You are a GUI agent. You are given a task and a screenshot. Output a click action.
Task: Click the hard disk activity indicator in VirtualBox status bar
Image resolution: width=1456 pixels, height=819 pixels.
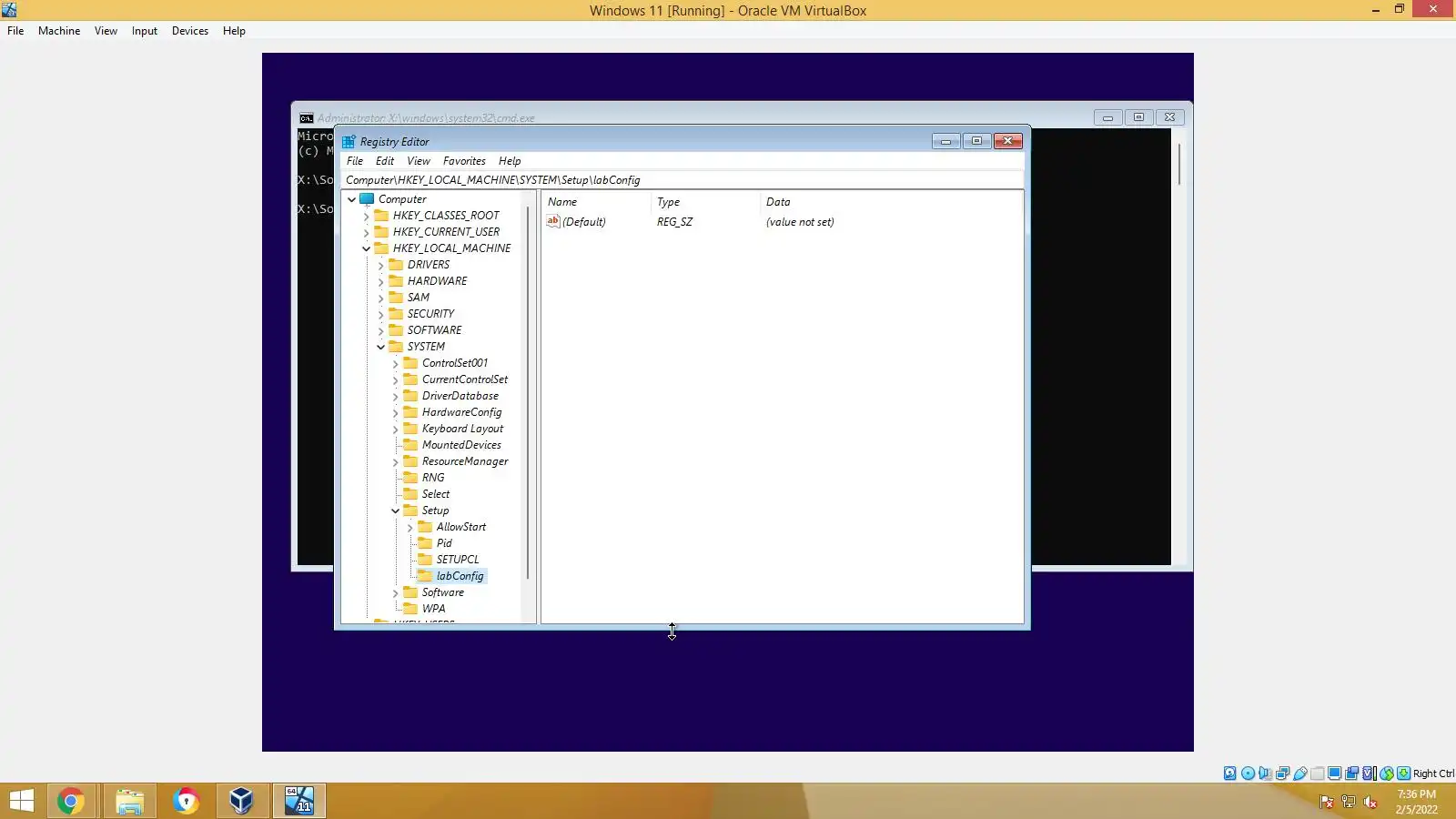1230,773
